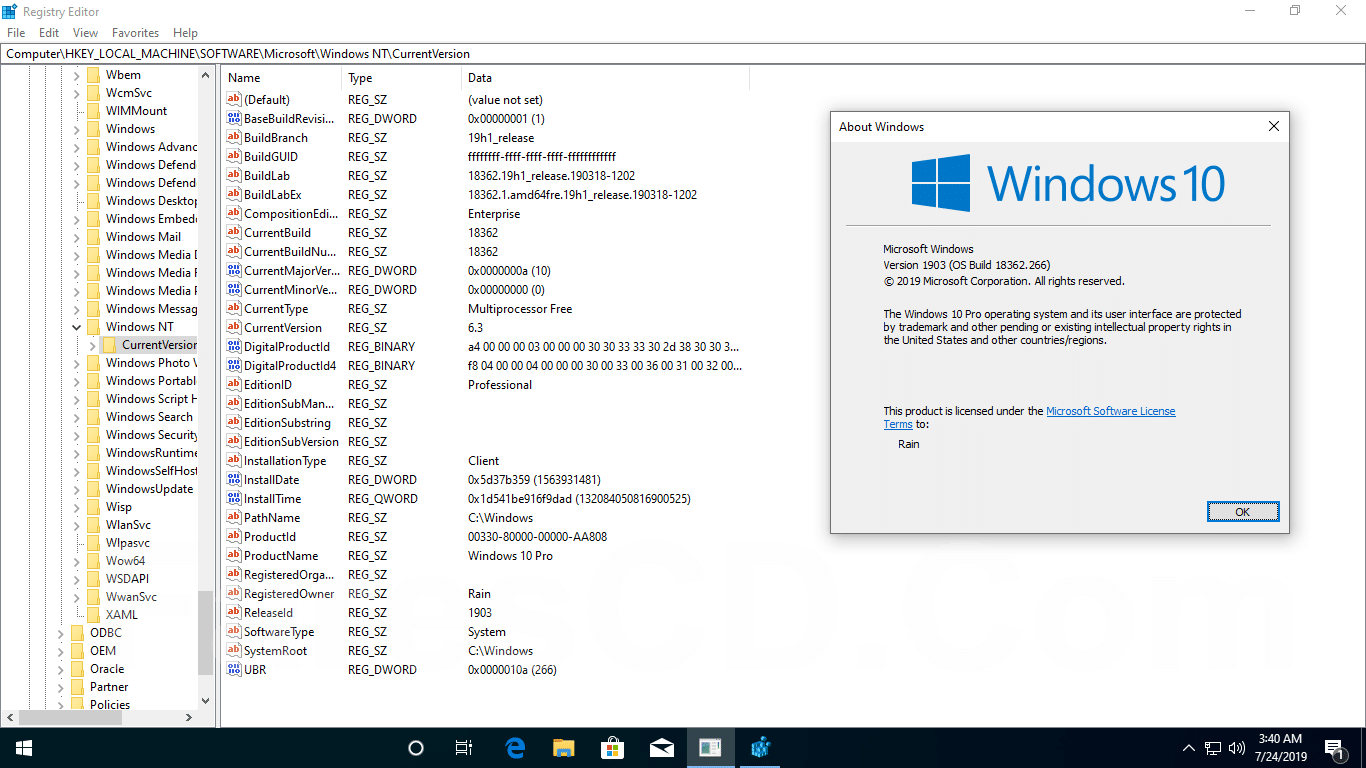Click the XAML folder icon

coord(94,615)
